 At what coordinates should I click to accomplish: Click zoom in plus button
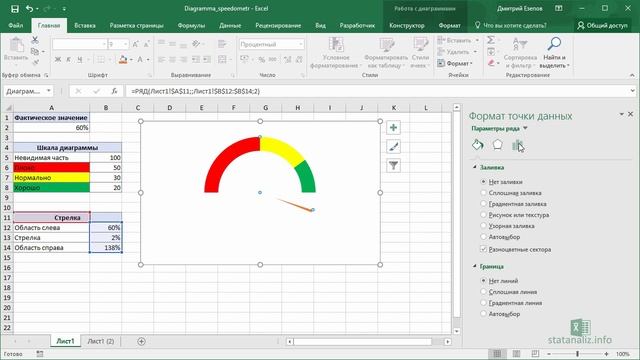pyautogui.click(x=607, y=354)
